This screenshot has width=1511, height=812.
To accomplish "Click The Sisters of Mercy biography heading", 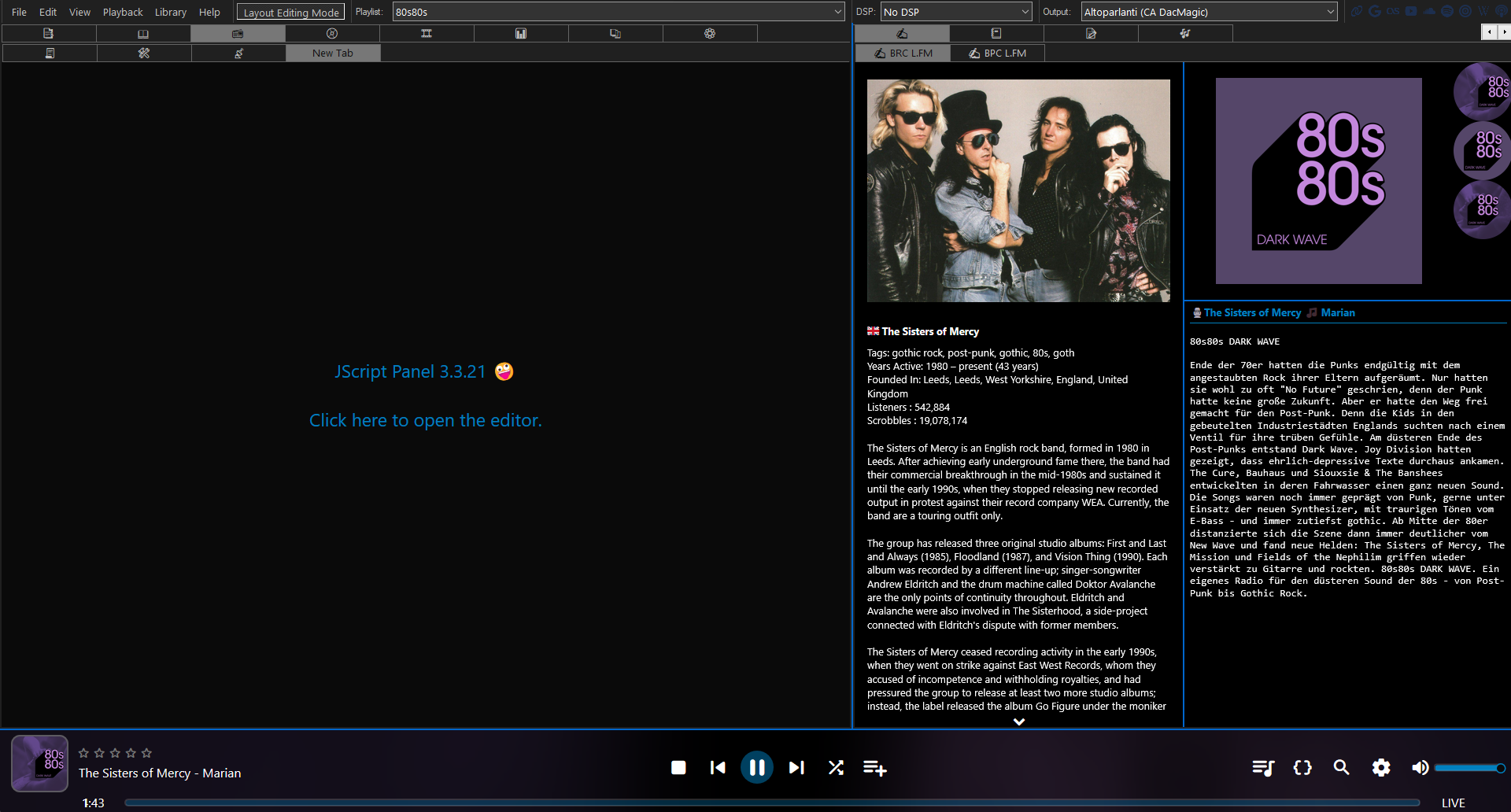I will click(x=930, y=331).
